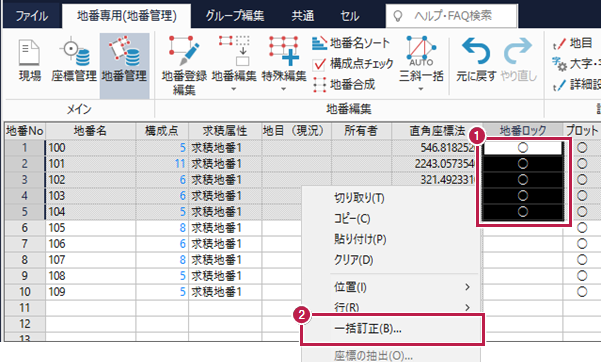This screenshot has width=601, height=362.
Task: Click the 構成点 column header
Action: (162, 131)
